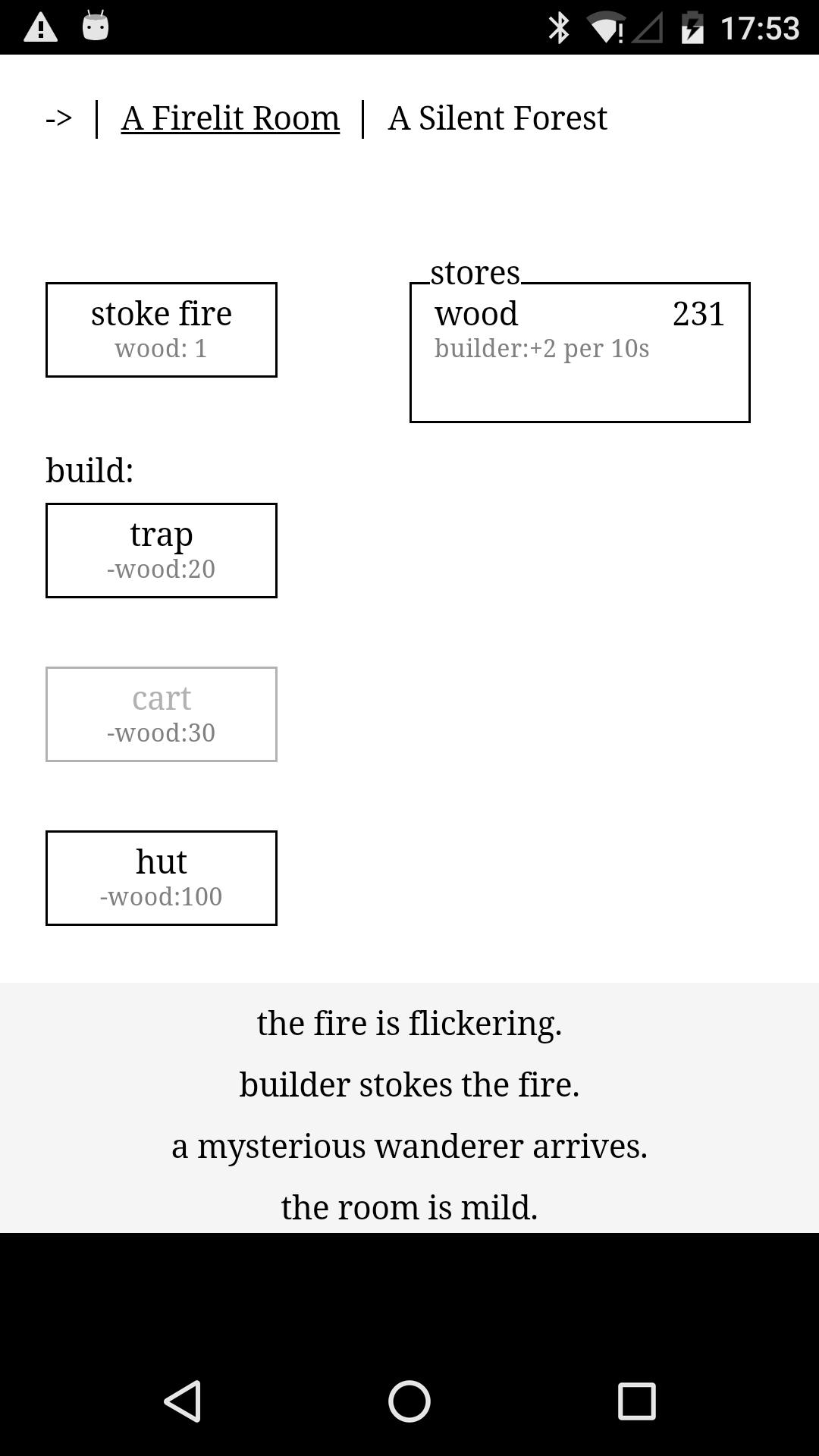Build a trap for 20 wood
Image resolution: width=819 pixels, height=1456 pixels.
point(162,550)
